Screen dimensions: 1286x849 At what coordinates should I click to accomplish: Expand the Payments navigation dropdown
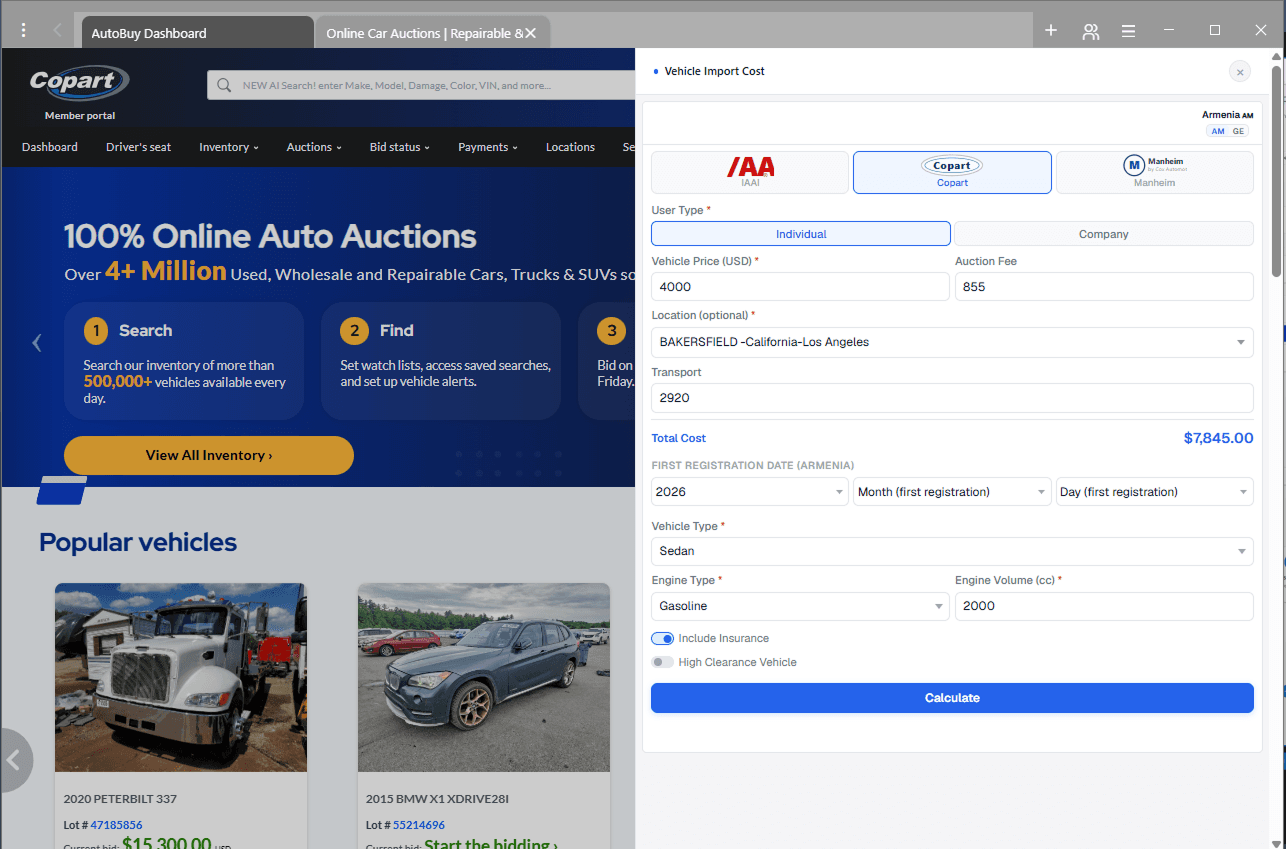click(488, 147)
